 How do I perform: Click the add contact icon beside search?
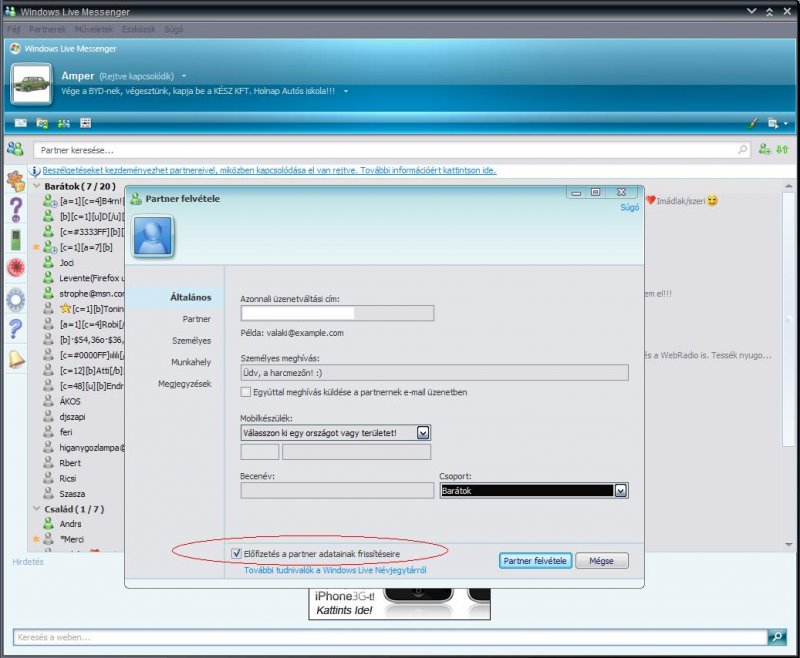764,149
